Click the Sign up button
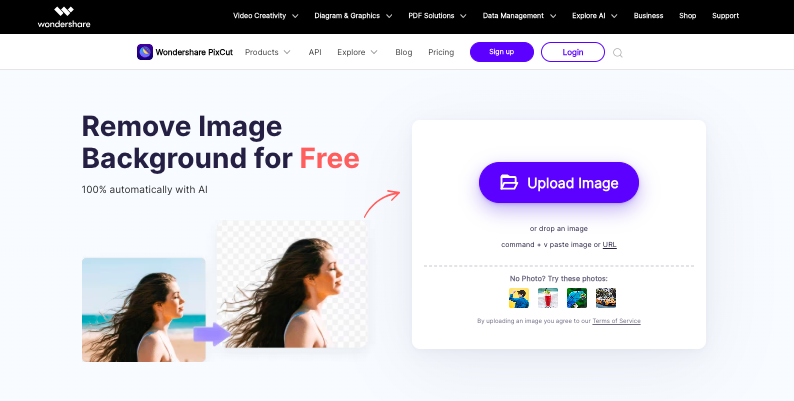The height and width of the screenshot is (401, 794). (502, 52)
